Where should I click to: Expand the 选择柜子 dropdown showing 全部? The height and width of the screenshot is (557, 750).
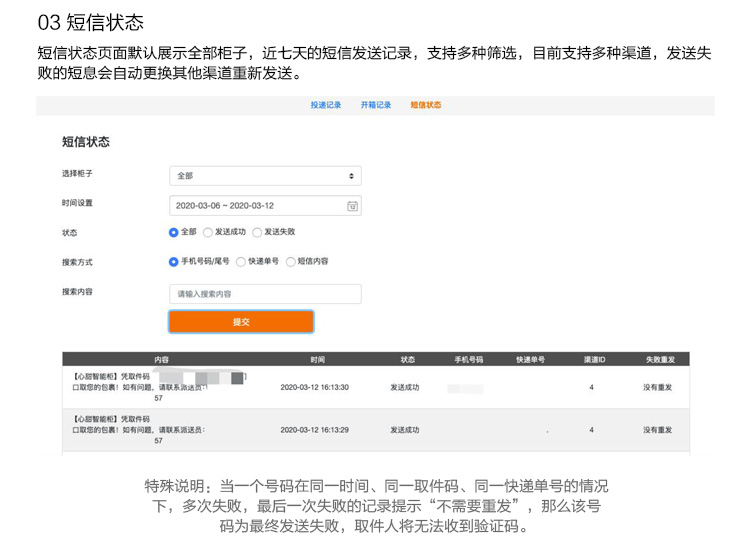pos(265,176)
